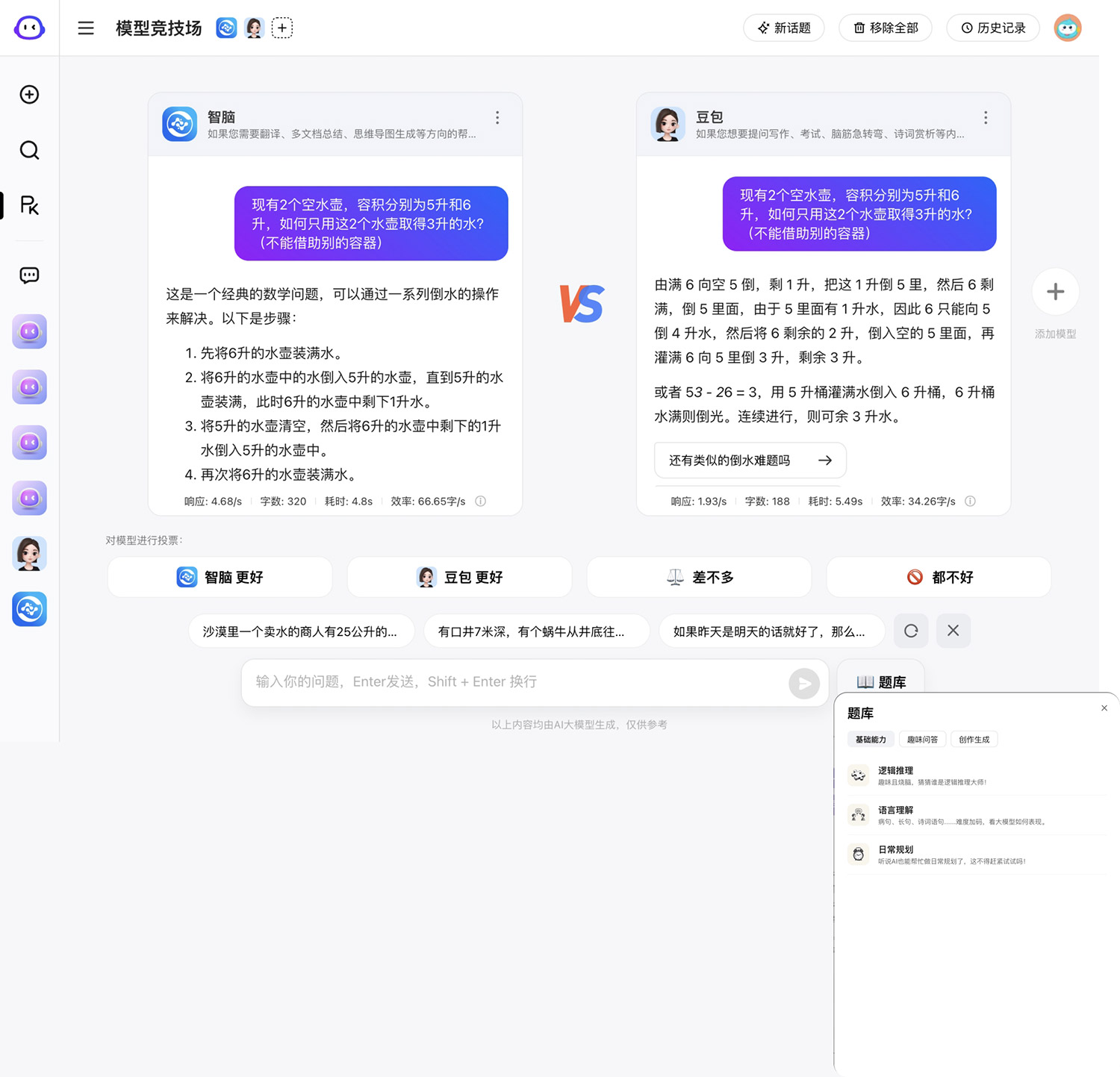Click the round plus 添加模型 button
Image resolution: width=1120 pixels, height=1077 pixels.
1055,292
